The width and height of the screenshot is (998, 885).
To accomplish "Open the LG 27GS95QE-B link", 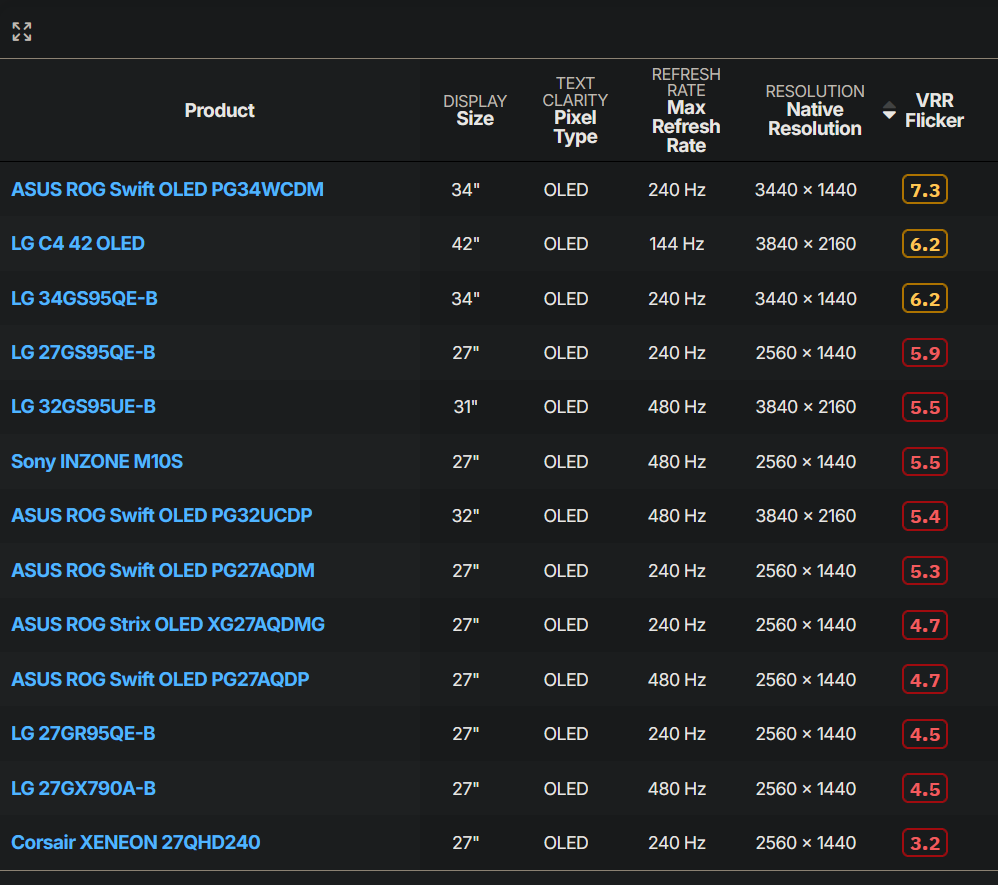I will (x=83, y=352).
